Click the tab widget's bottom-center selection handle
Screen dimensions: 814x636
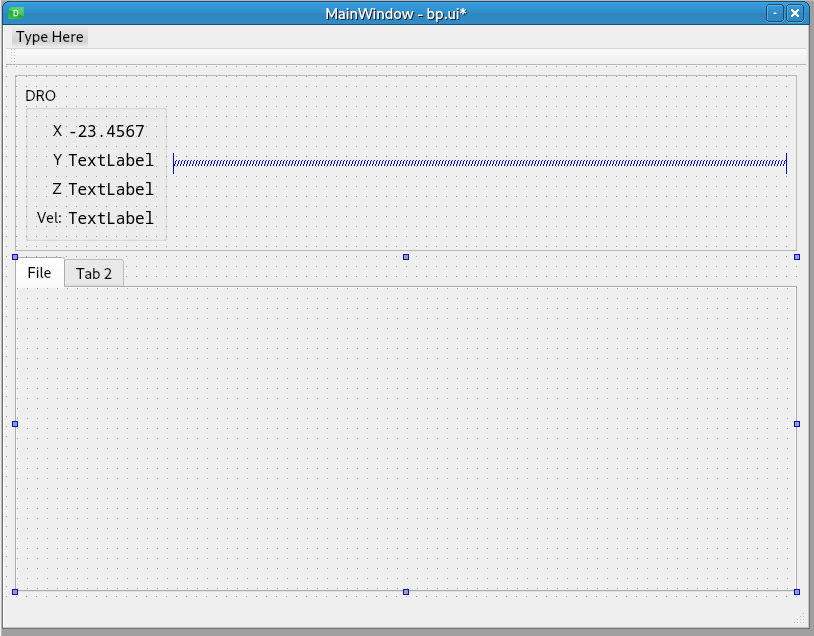click(x=406, y=592)
